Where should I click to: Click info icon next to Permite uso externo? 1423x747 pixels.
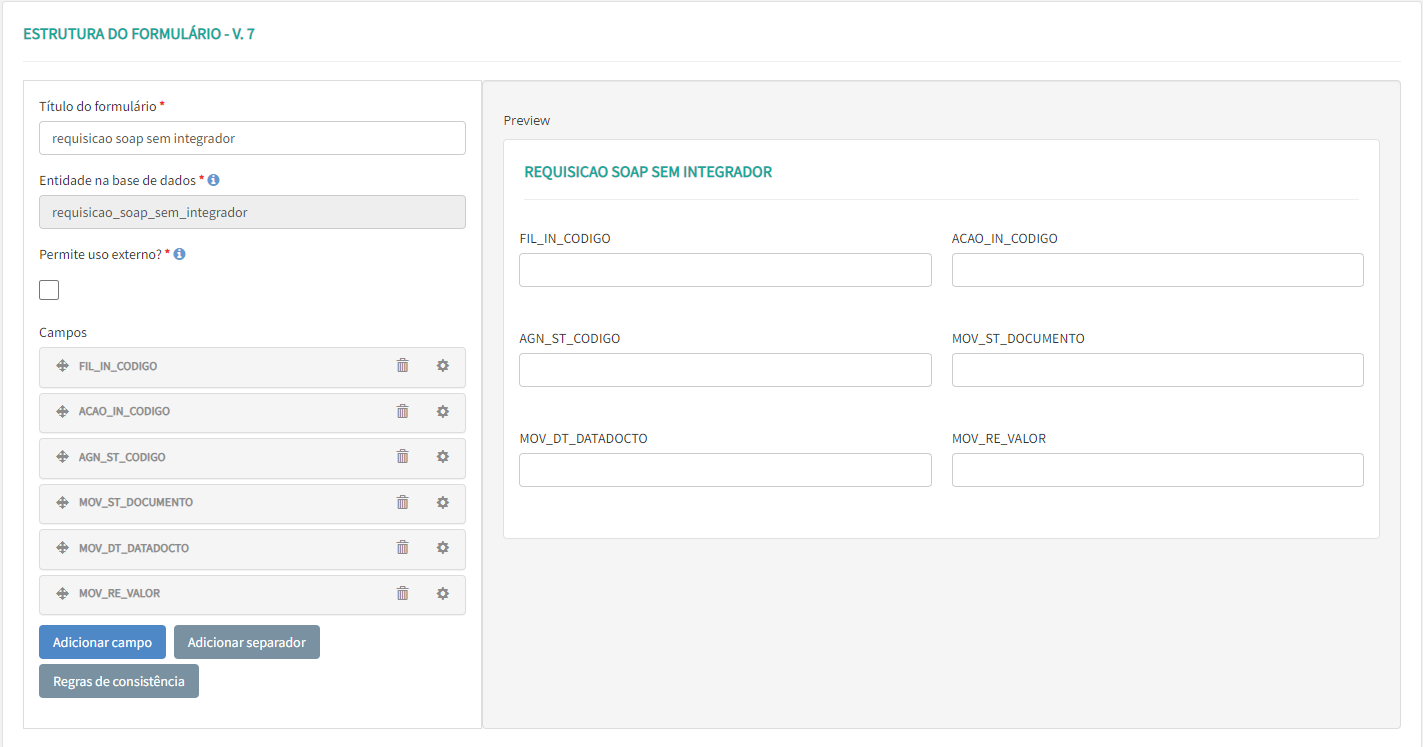[x=180, y=254]
